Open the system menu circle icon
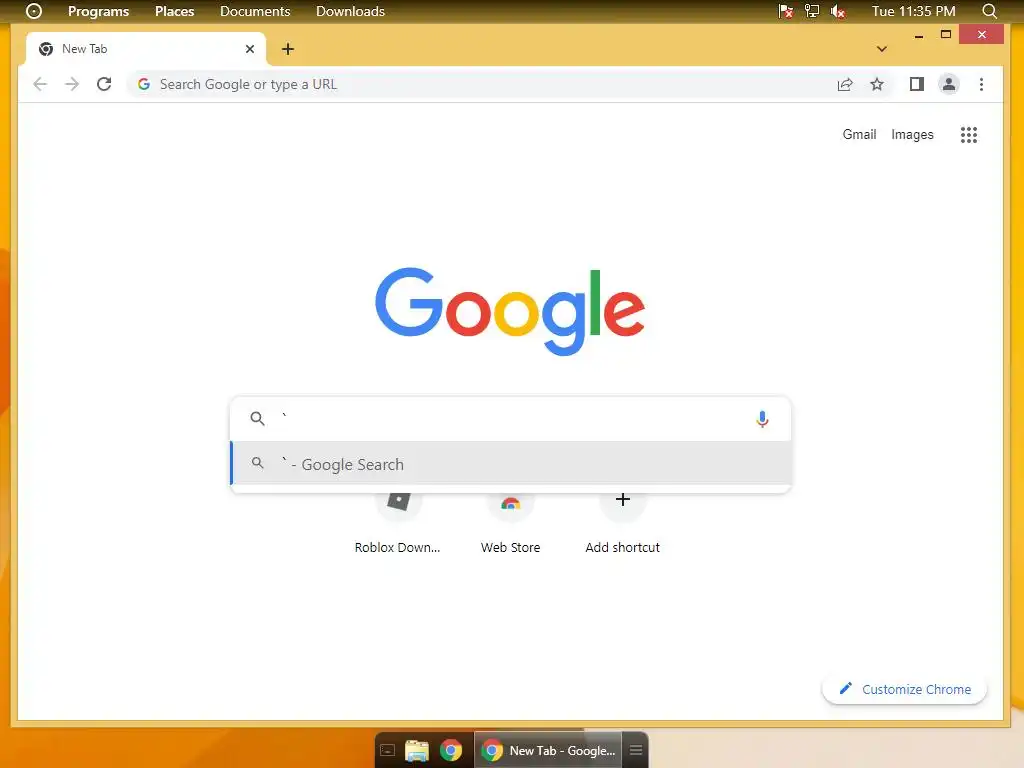1024x768 pixels. pos(33,11)
